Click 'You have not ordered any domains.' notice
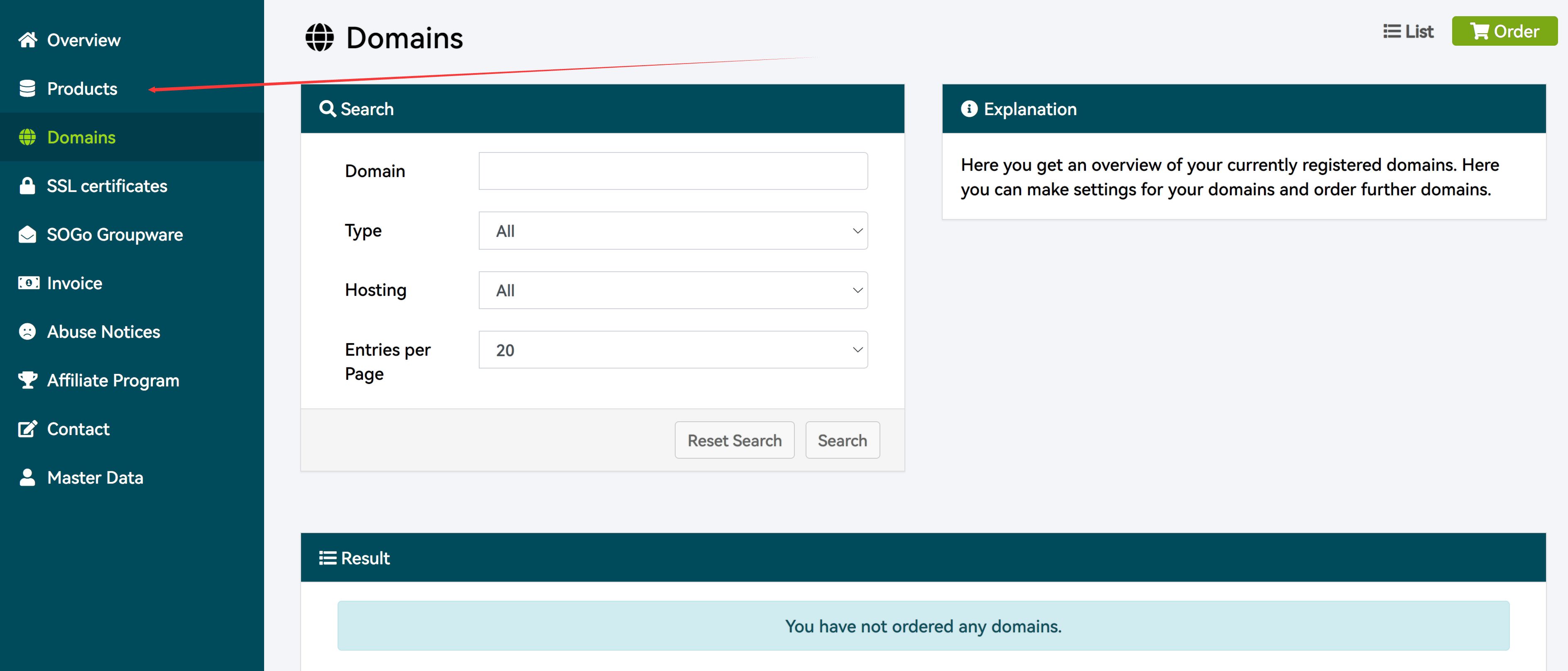This screenshot has height=671, width=1568. coord(924,626)
